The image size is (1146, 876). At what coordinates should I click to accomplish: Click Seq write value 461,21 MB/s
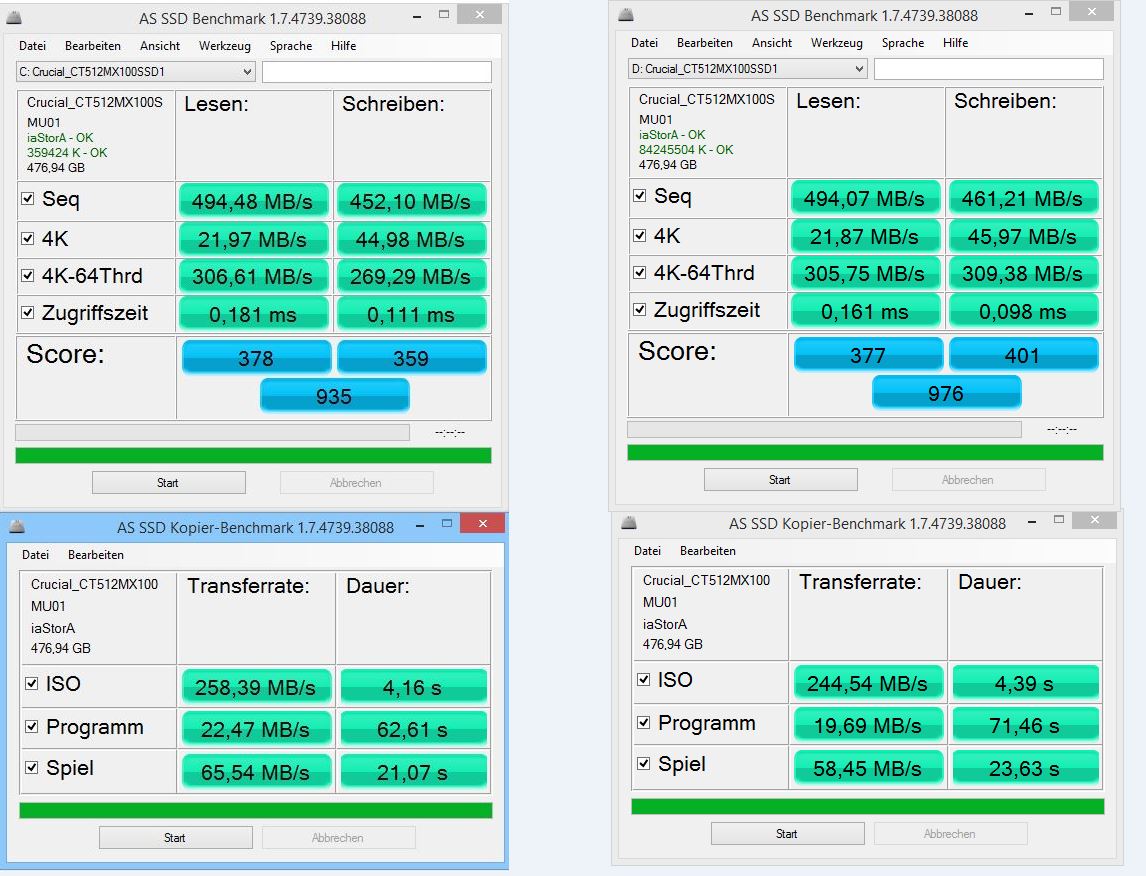1022,198
